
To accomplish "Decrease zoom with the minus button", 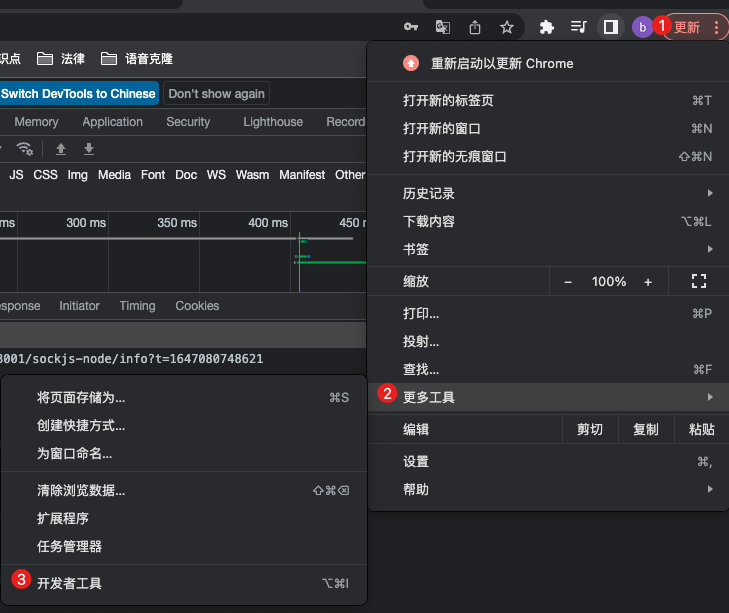I will click(x=568, y=282).
